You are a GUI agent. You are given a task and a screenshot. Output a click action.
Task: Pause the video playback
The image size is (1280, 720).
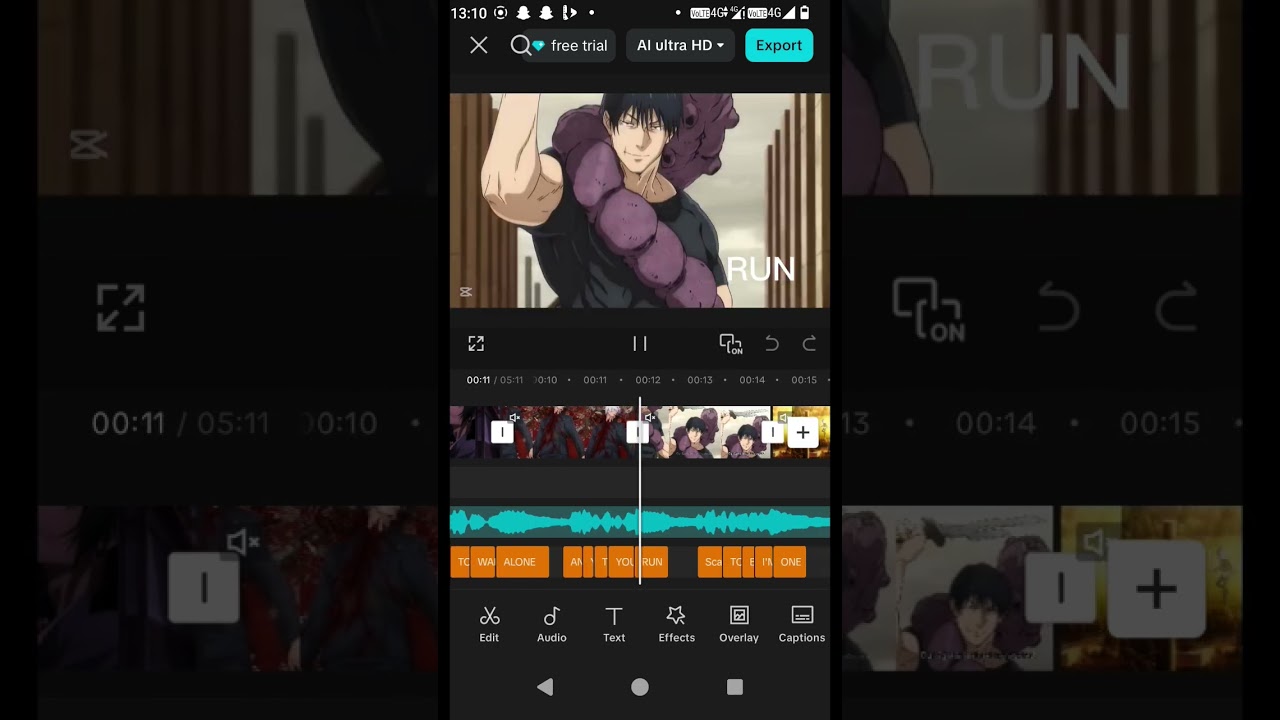pos(640,344)
